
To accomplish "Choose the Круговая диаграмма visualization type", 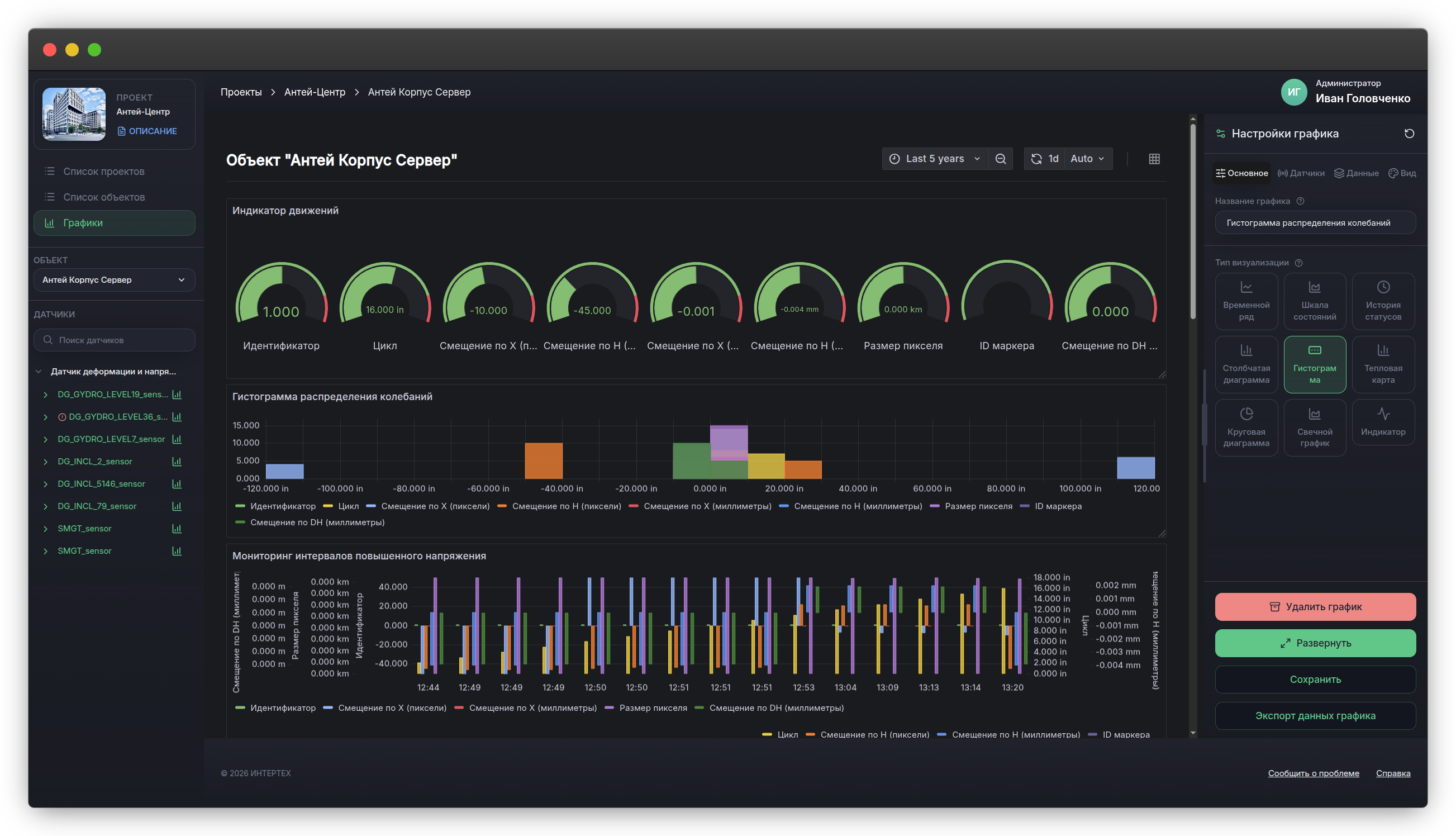I will tap(1246, 427).
